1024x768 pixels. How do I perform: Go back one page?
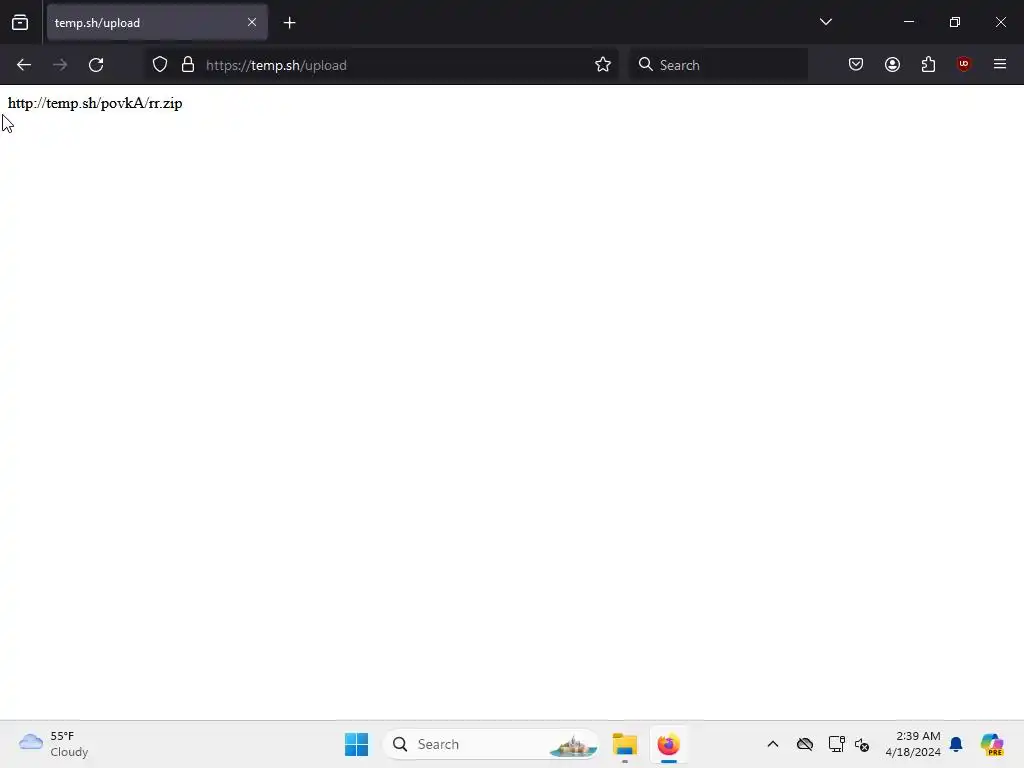click(x=24, y=65)
